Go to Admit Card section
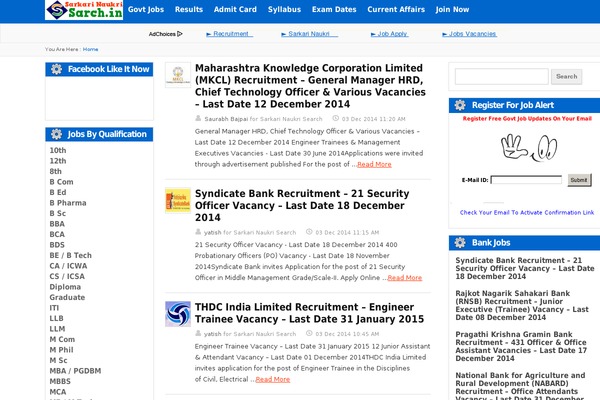 point(235,10)
